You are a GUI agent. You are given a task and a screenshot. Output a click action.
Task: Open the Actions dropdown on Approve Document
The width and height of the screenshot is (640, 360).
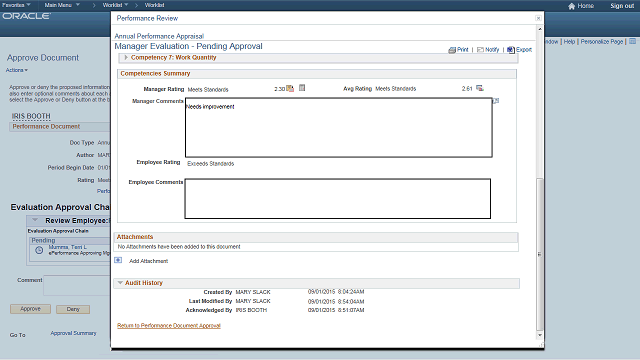17,70
